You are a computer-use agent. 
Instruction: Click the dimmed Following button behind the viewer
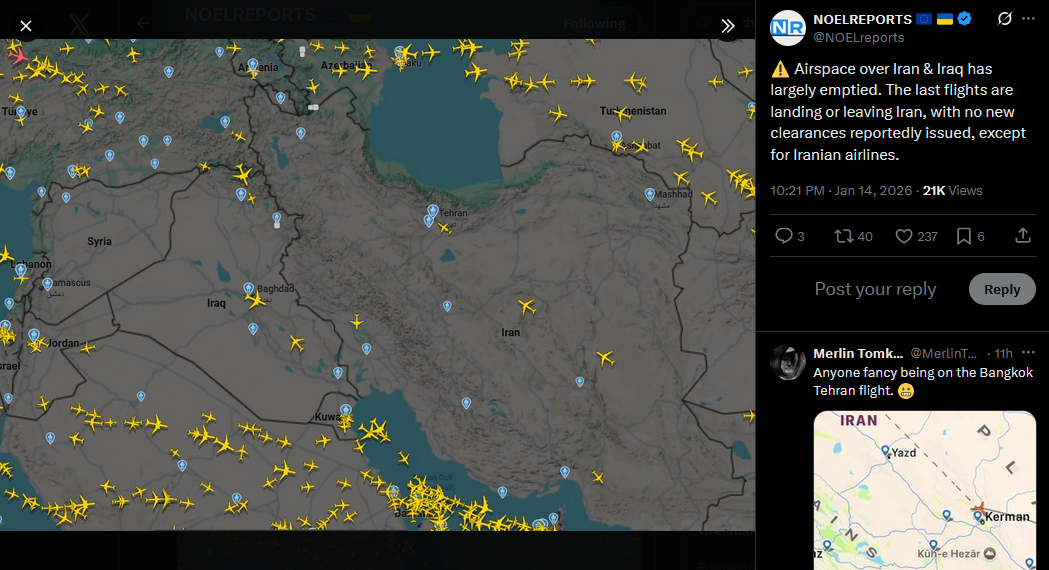(x=594, y=23)
